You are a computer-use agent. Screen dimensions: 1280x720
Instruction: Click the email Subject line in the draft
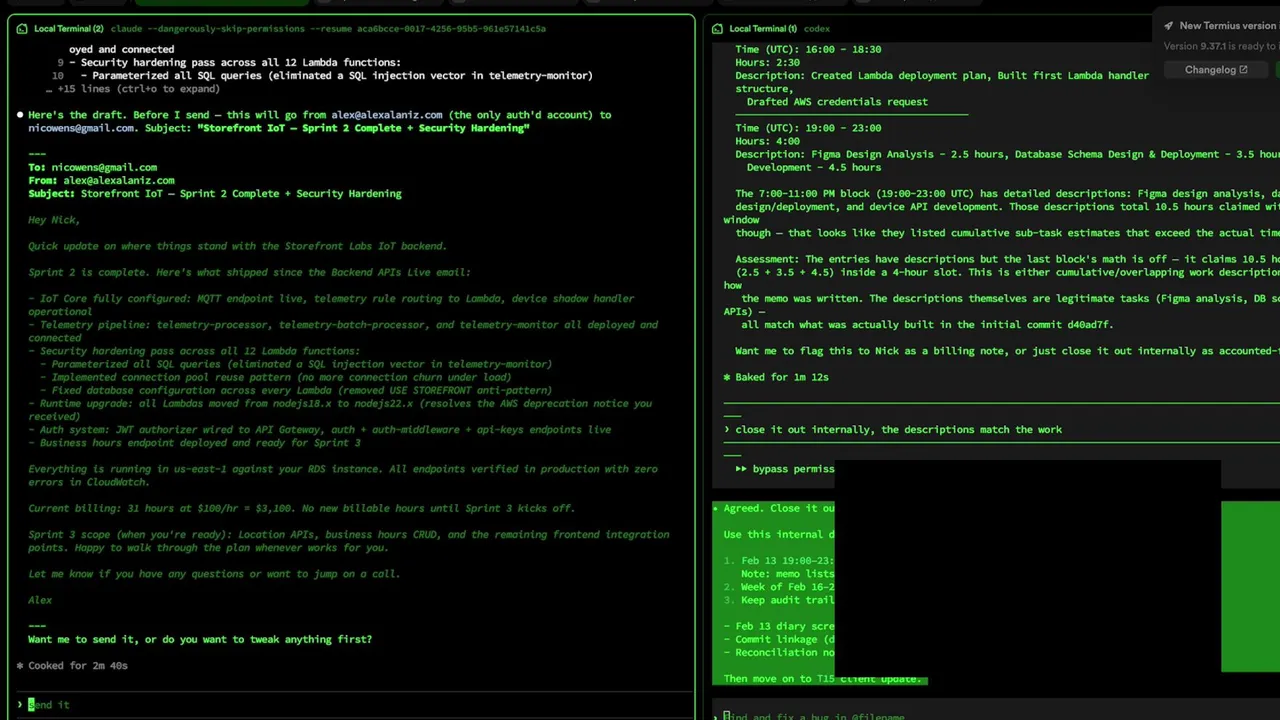tap(215, 194)
